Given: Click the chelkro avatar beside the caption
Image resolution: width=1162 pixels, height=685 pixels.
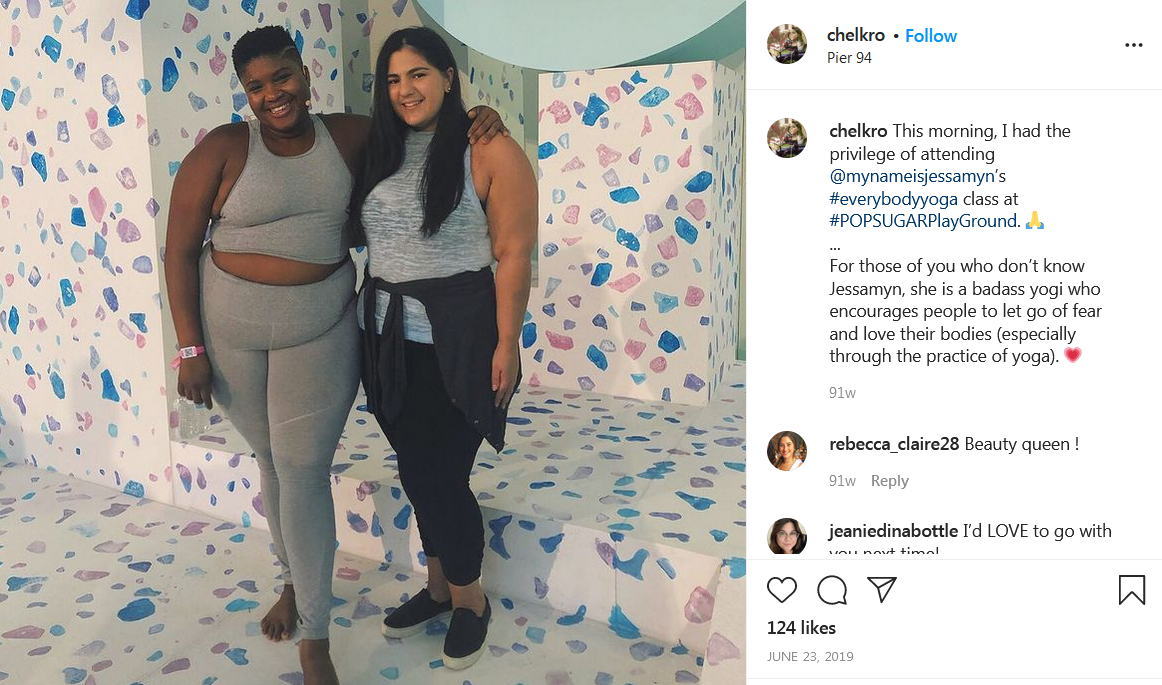Looking at the screenshot, I should tap(786, 138).
